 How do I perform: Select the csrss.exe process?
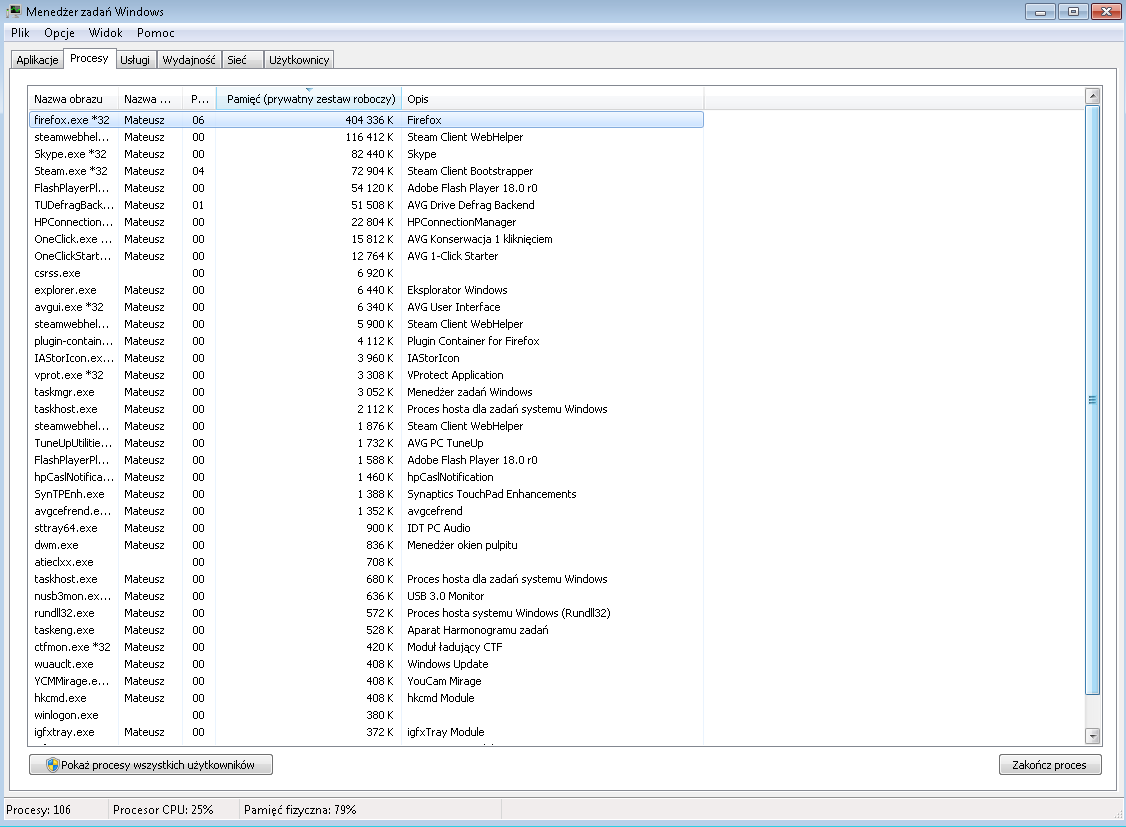(x=366, y=273)
